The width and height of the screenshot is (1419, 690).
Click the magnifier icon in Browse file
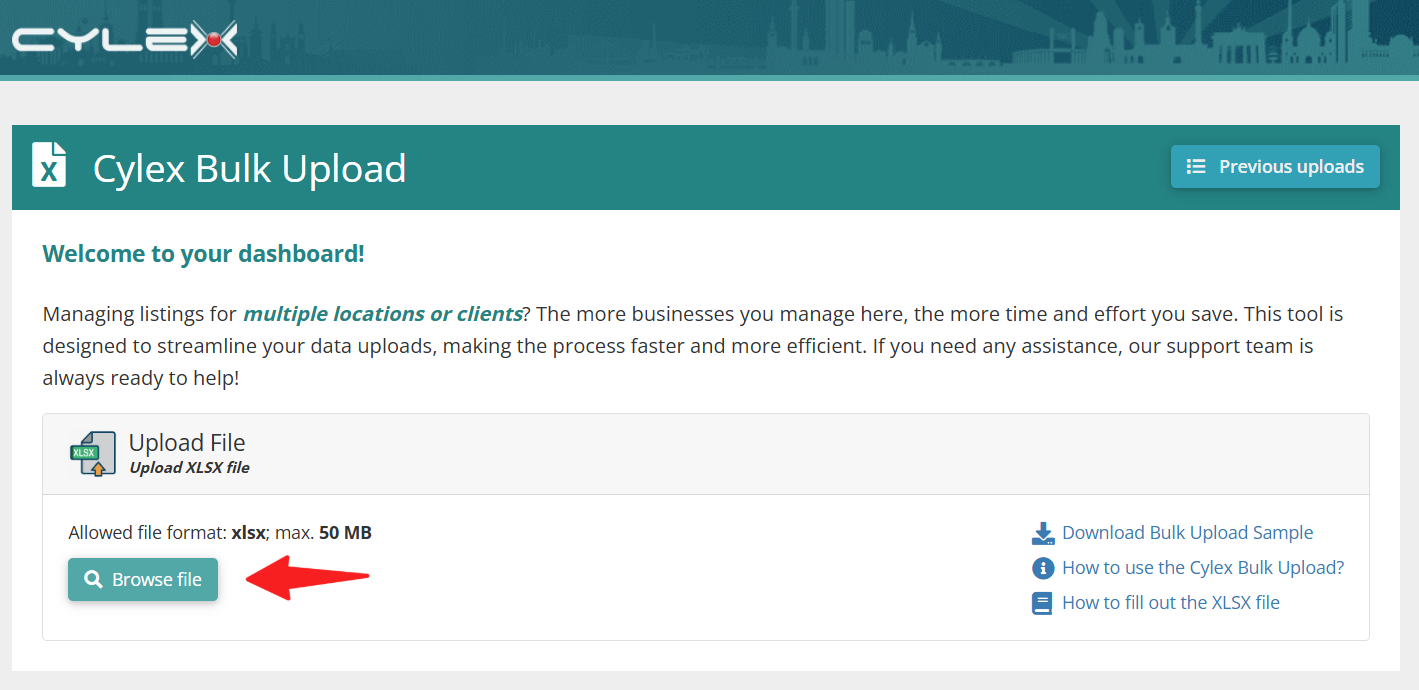coord(93,580)
